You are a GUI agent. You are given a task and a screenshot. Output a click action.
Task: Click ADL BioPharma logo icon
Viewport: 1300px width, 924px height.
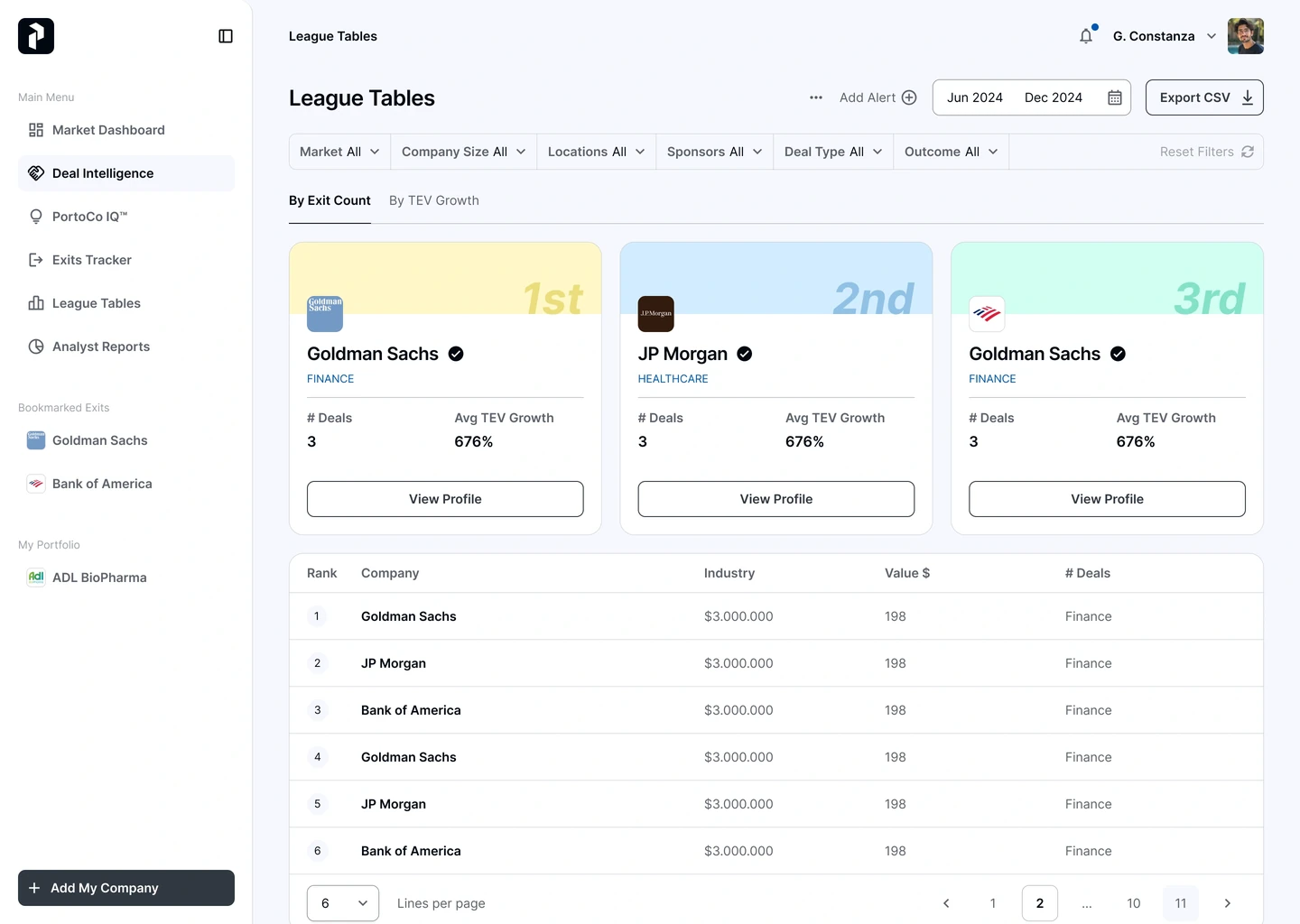36,577
